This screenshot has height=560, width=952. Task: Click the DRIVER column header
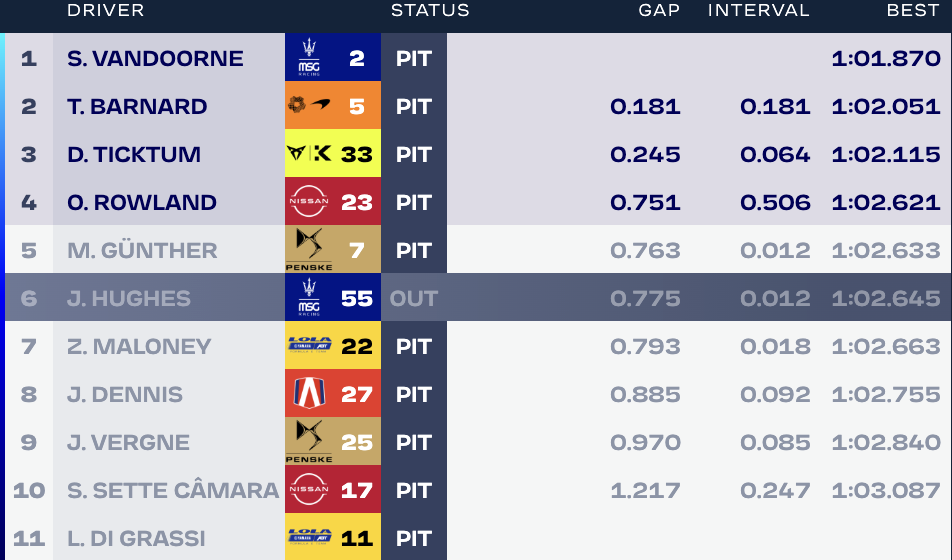106,10
